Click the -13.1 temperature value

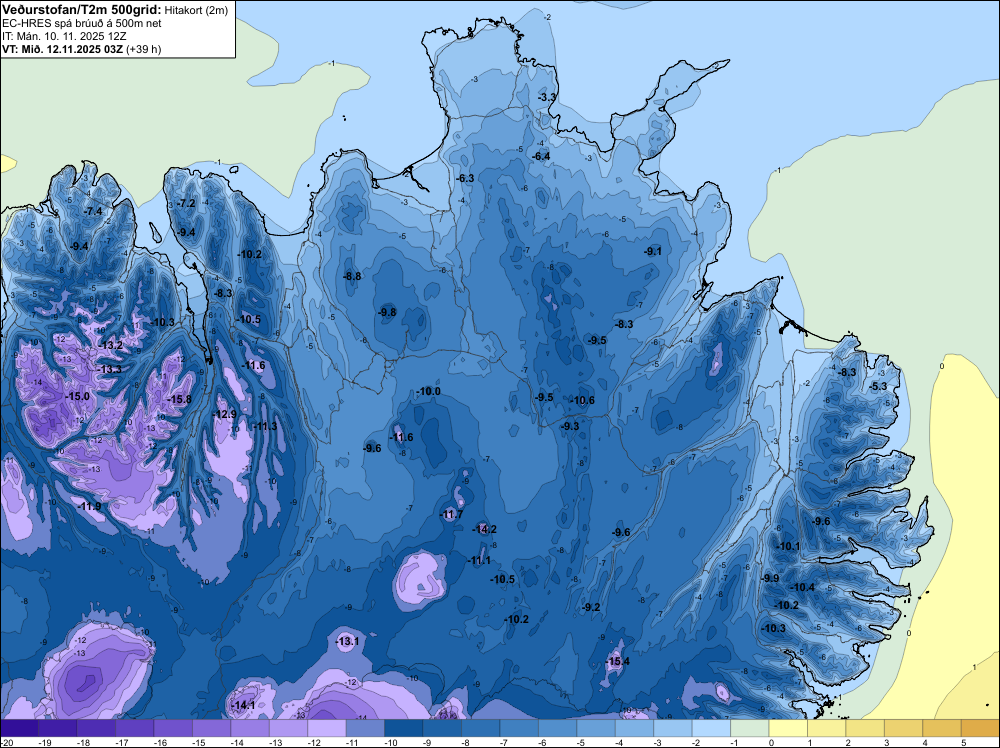(348, 641)
